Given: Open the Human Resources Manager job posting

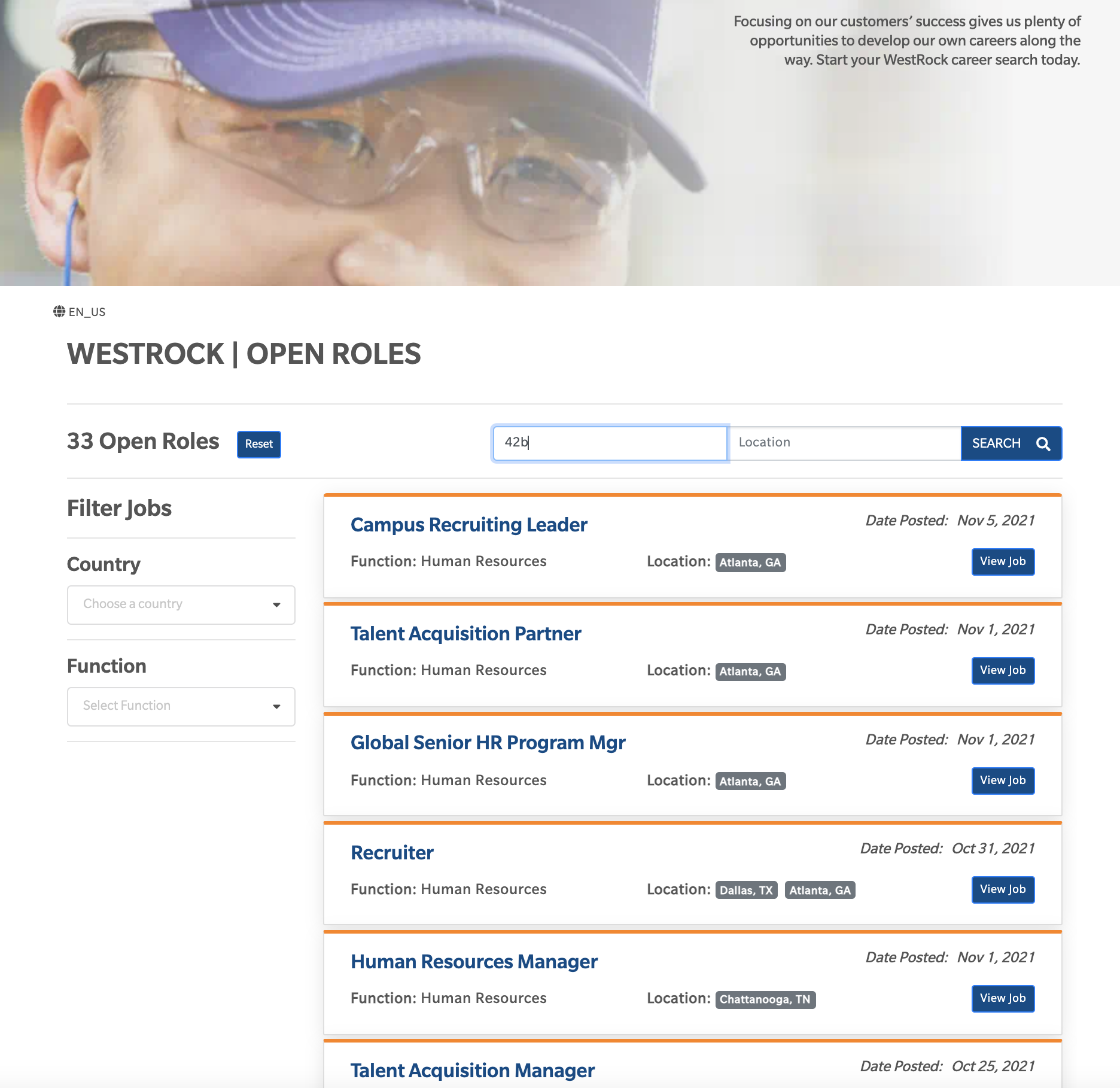Looking at the screenshot, I should pos(474,961).
